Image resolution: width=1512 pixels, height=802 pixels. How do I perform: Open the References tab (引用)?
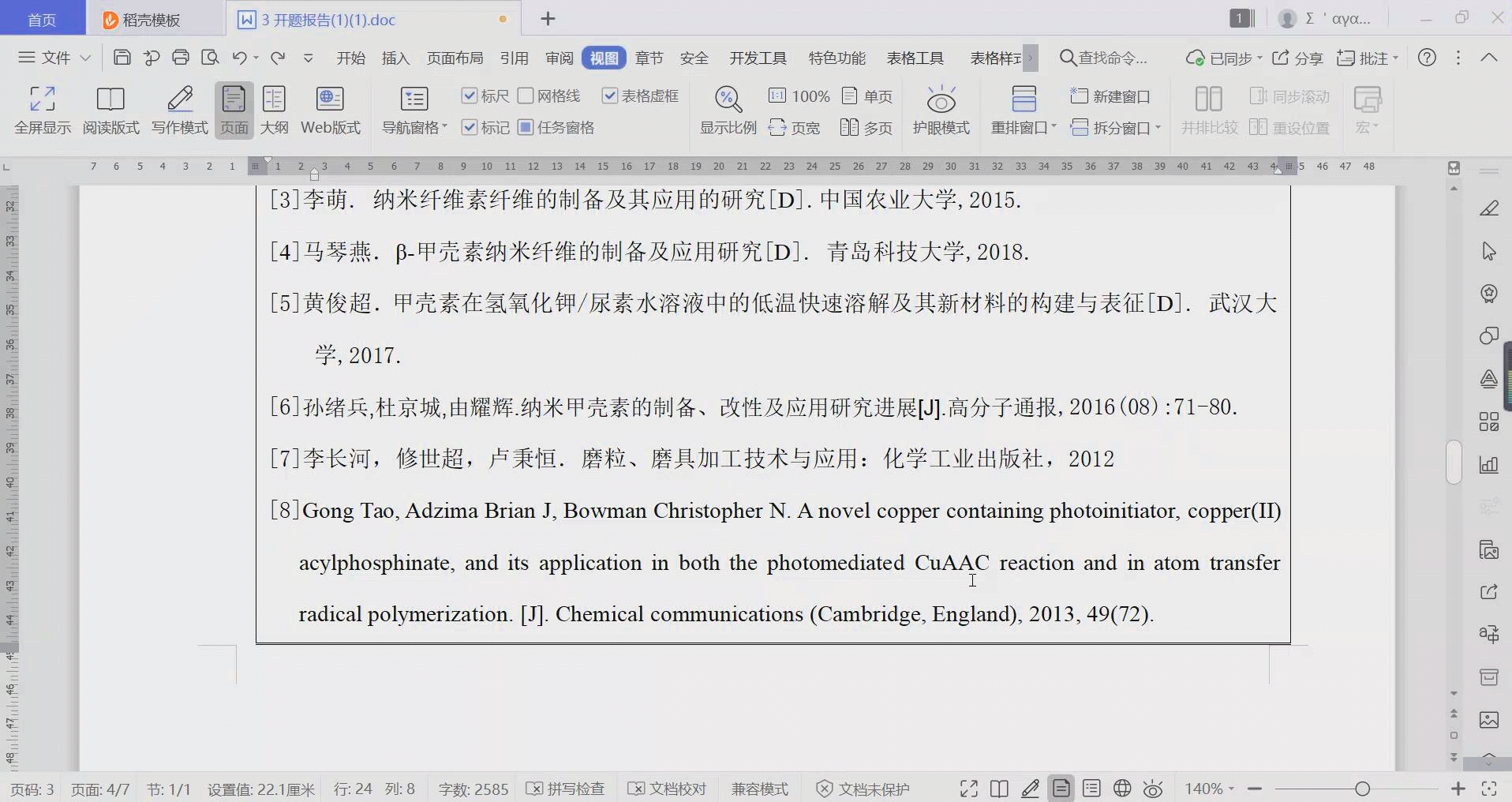(x=515, y=58)
